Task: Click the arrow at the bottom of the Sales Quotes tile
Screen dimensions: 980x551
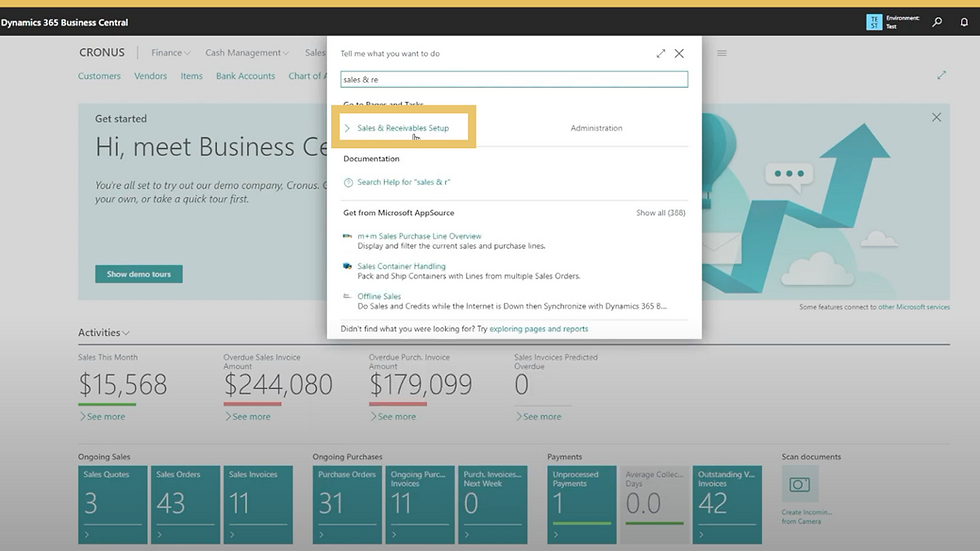Action: [x=87, y=535]
